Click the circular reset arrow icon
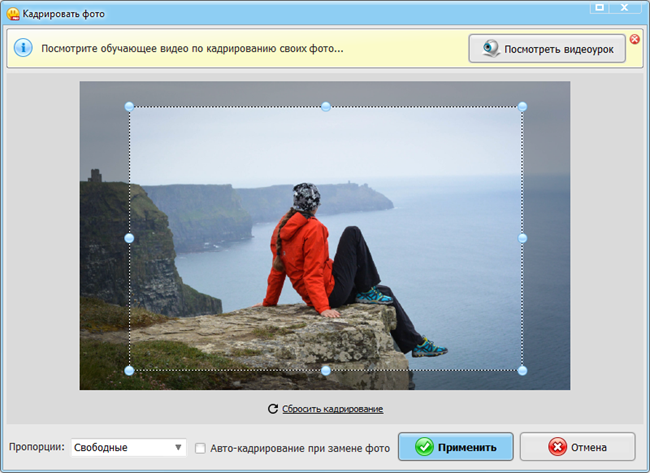This screenshot has height=473, width=650. tap(273, 409)
